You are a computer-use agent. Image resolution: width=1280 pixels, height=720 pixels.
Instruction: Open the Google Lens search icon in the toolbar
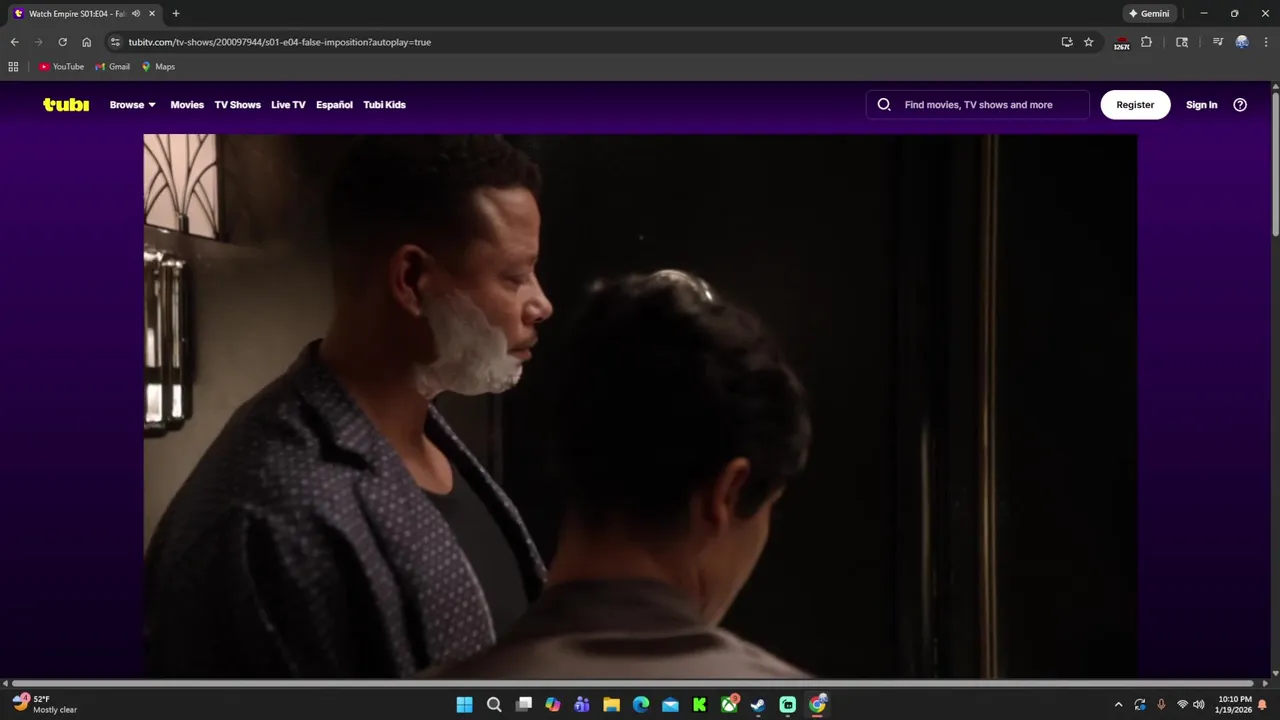tap(1182, 42)
